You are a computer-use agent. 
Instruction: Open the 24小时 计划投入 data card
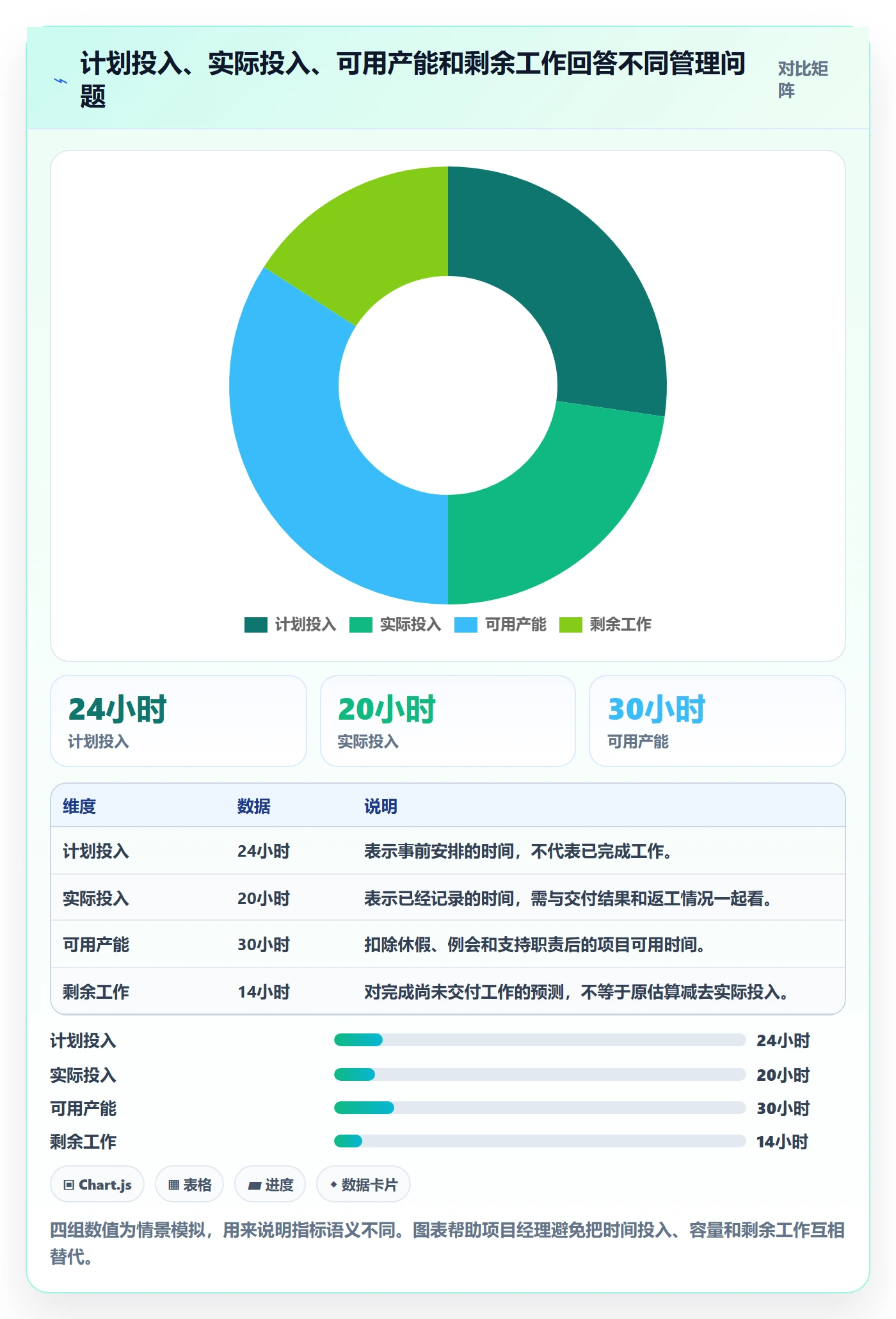179,721
